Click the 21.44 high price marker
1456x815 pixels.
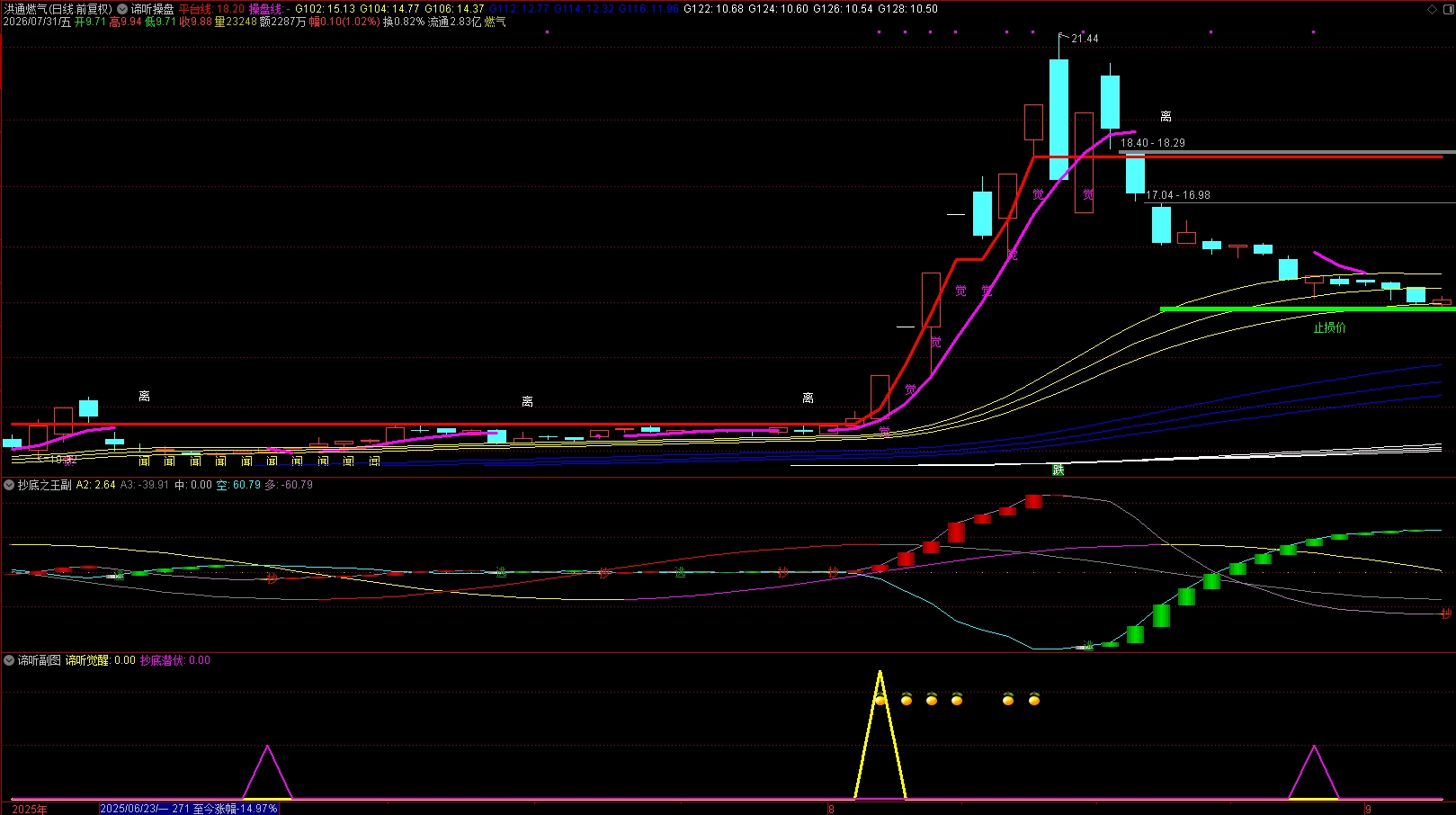(x=1085, y=39)
